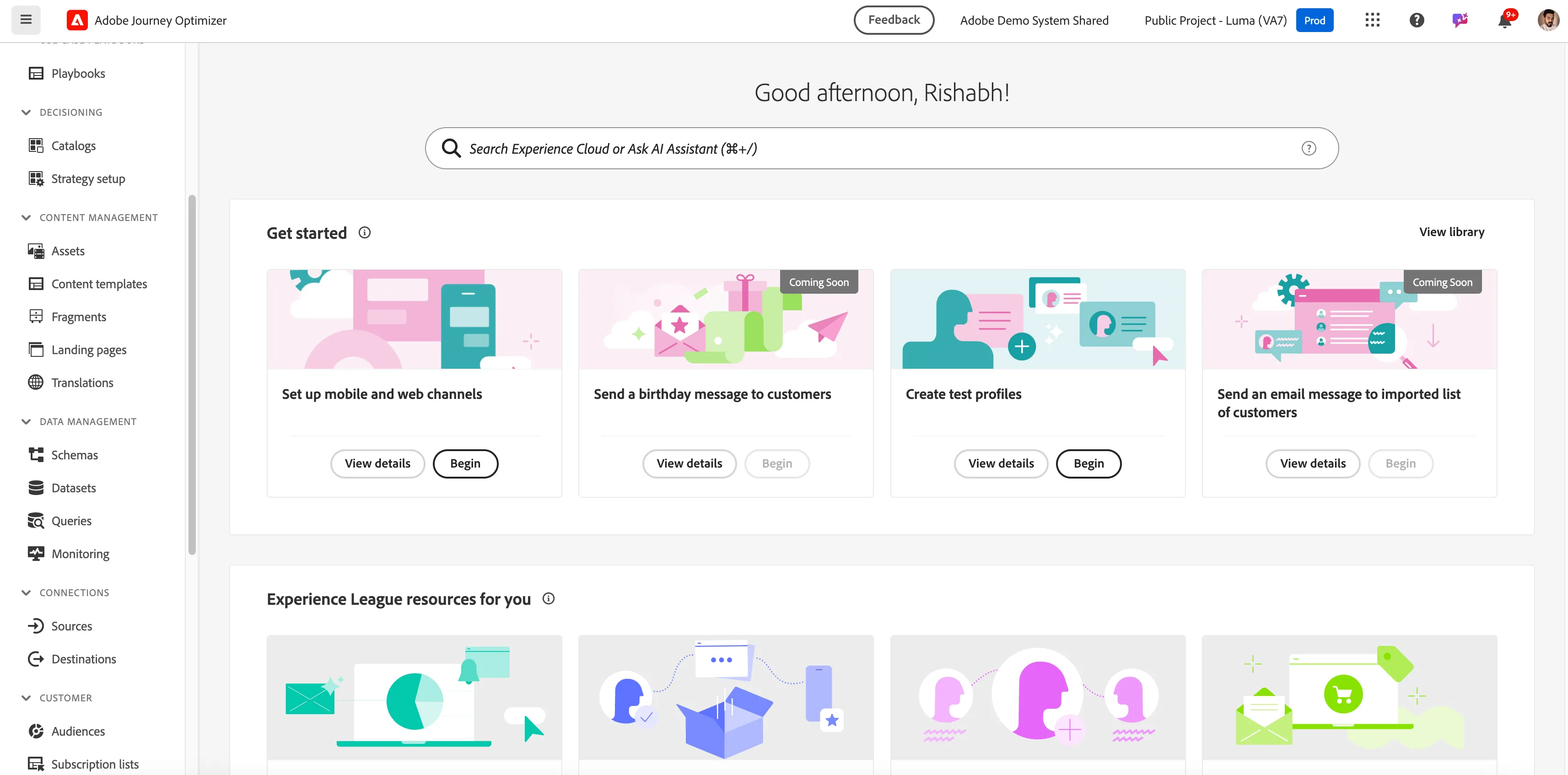Click the Schemas sidebar icon

coord(36,455)
